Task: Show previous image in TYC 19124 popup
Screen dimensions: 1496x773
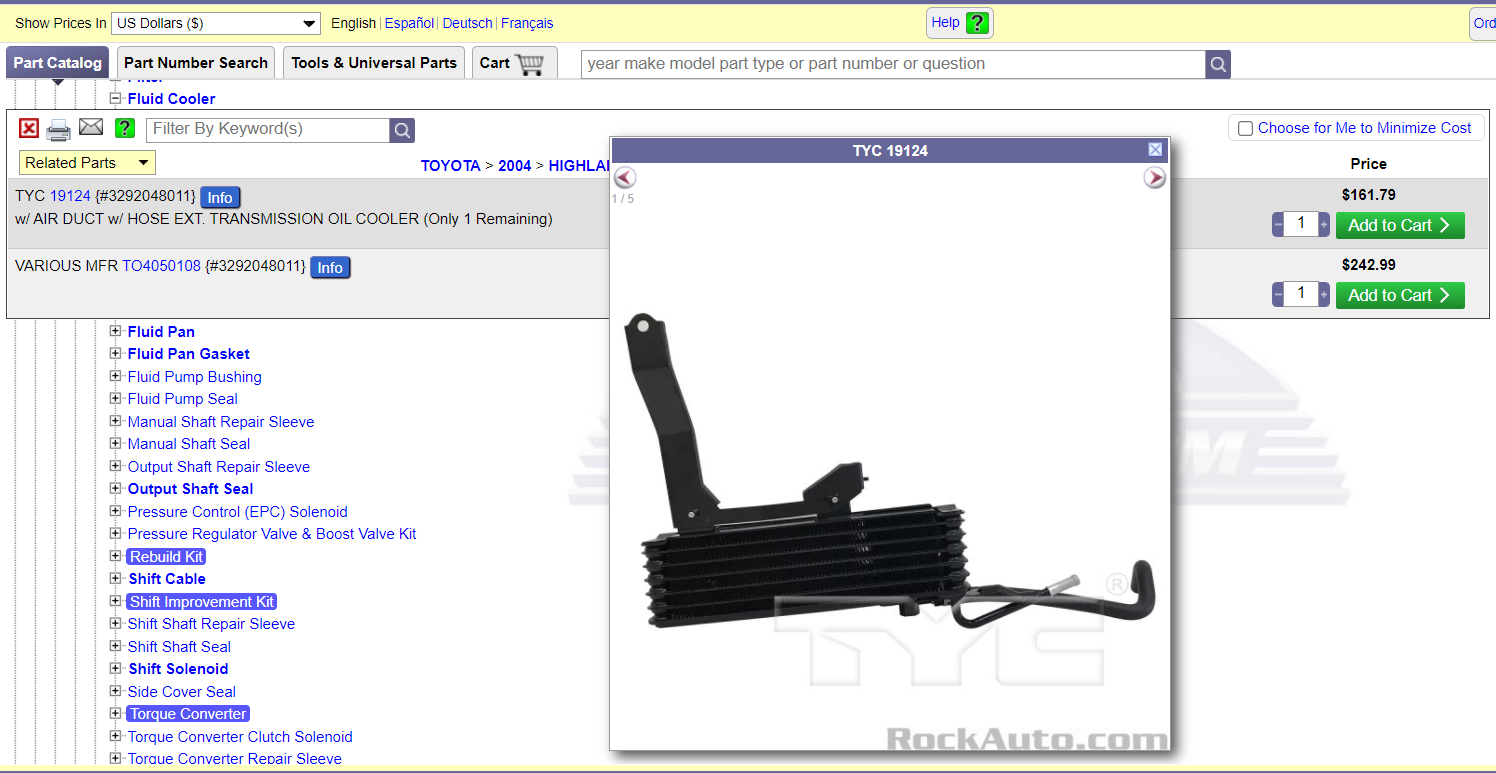Action: pos(625,178)
